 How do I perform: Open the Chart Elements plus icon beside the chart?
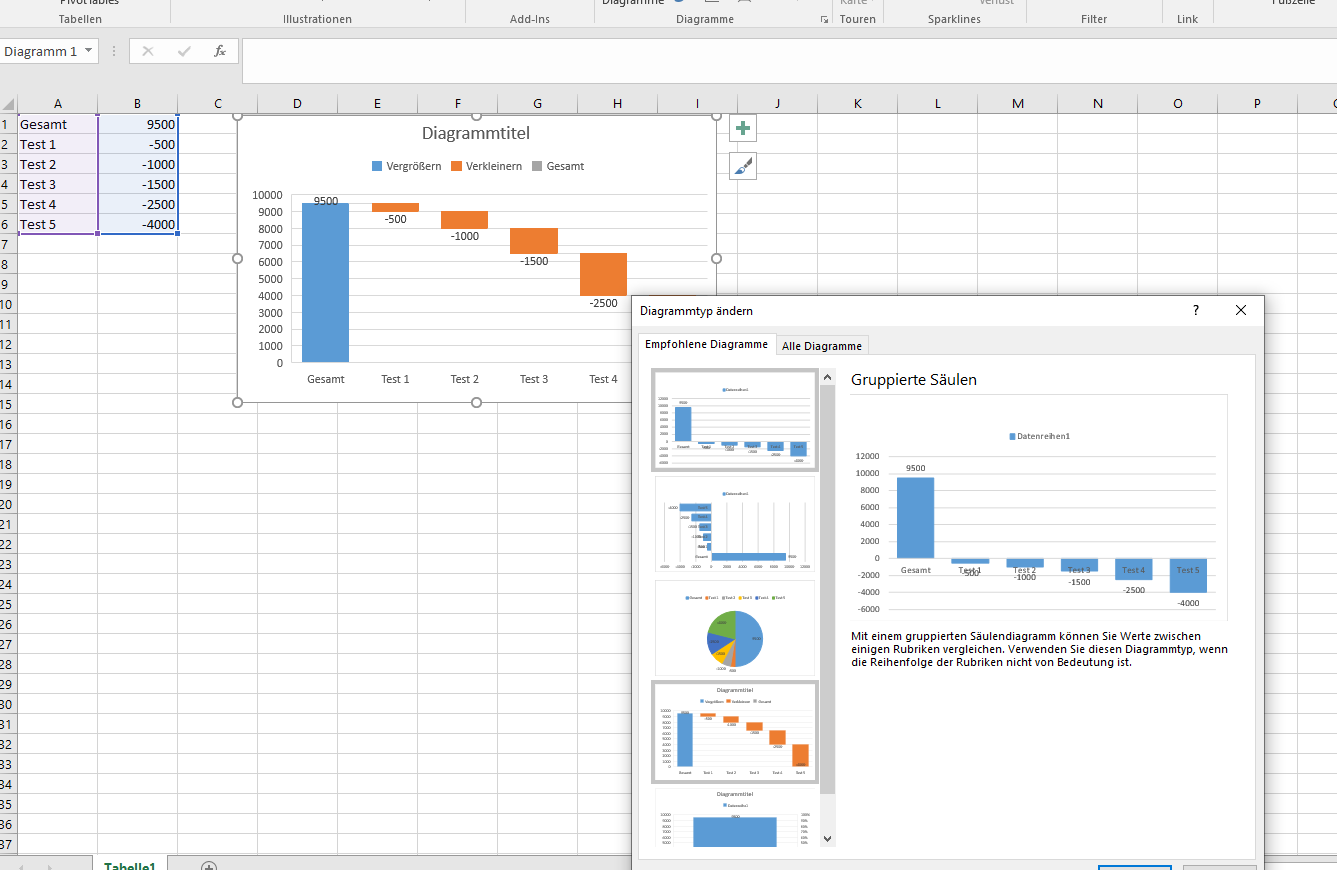pos(742,128)
